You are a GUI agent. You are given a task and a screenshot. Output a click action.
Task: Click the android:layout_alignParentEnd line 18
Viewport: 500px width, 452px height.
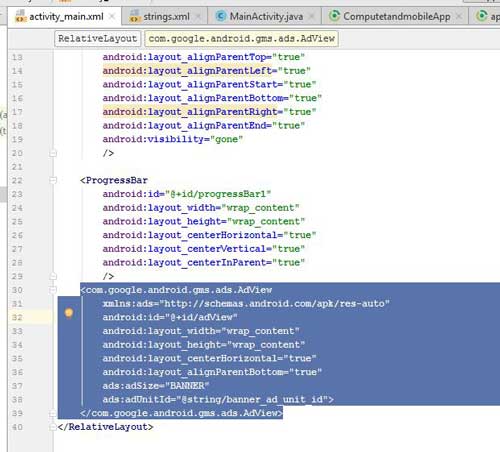pos(204,126)
